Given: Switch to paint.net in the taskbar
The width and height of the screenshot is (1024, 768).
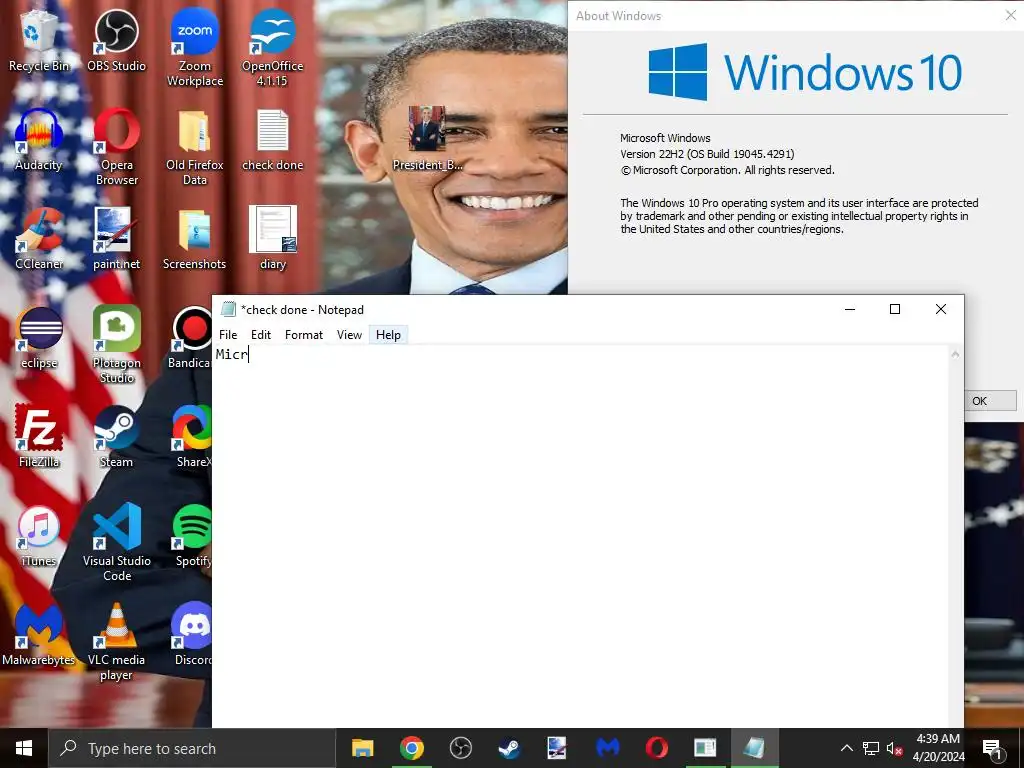Looking at the screenshot, I should pyautogui.click(x=558, y=748).
